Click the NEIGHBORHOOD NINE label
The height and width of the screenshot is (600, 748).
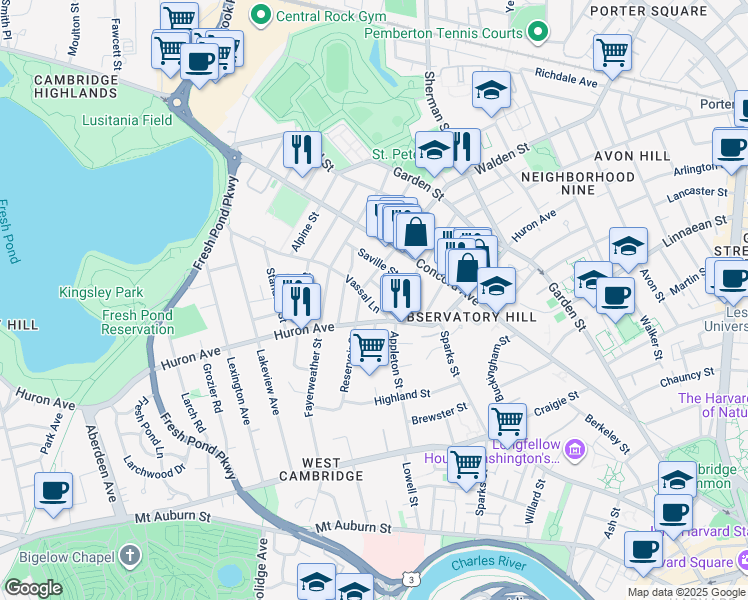pyautogui.click(x=578, y=184)
